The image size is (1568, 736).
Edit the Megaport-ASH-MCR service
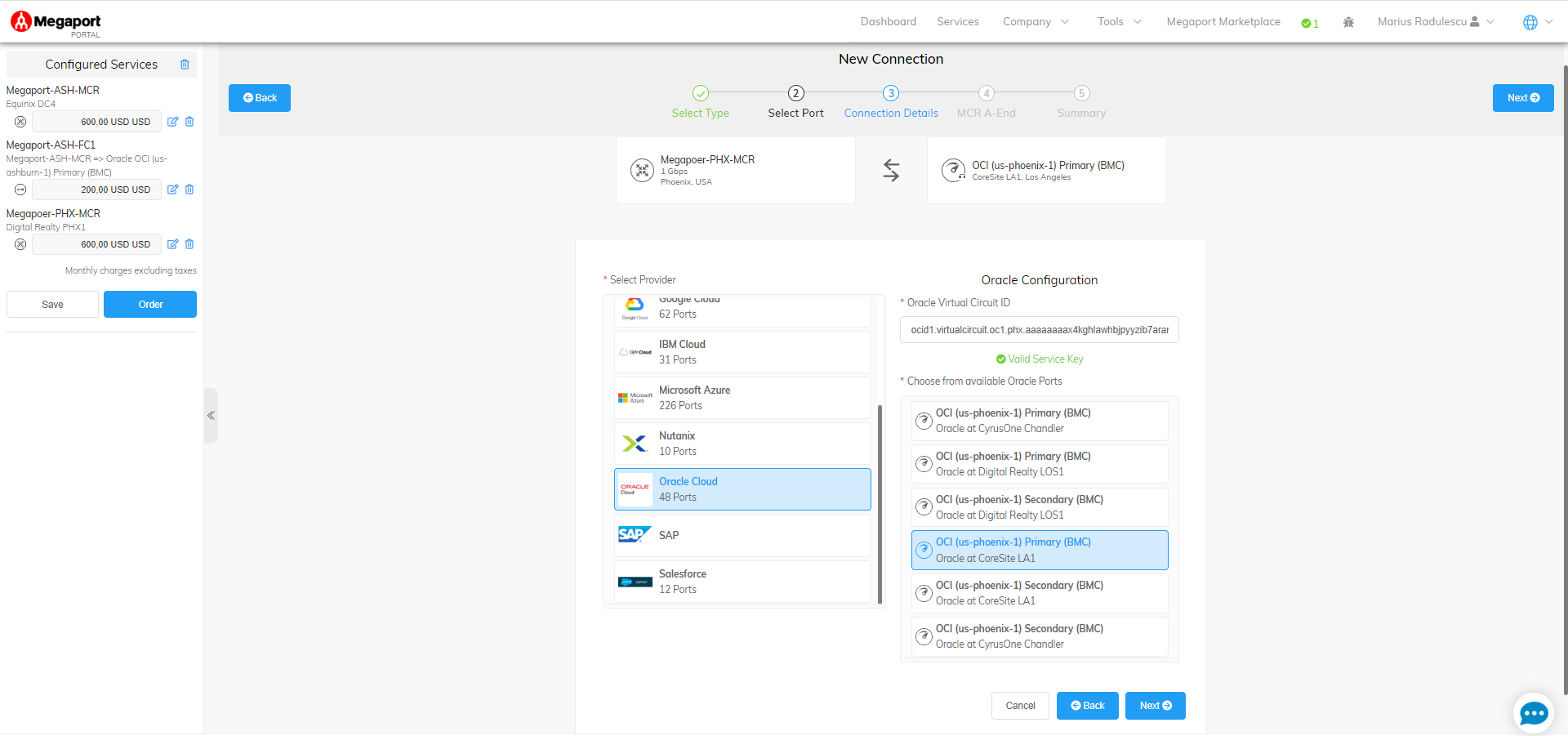(x=172, y=122)
